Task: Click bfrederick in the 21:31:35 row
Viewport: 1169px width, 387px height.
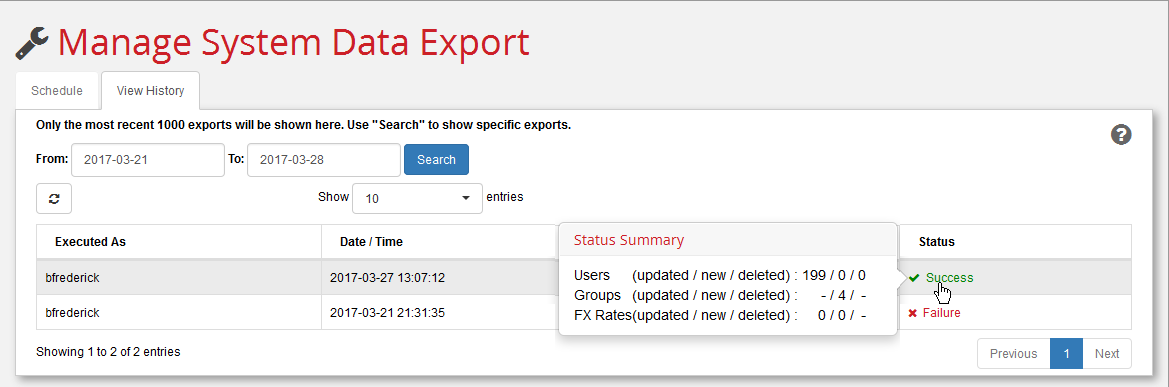Action: coord(72,313)
